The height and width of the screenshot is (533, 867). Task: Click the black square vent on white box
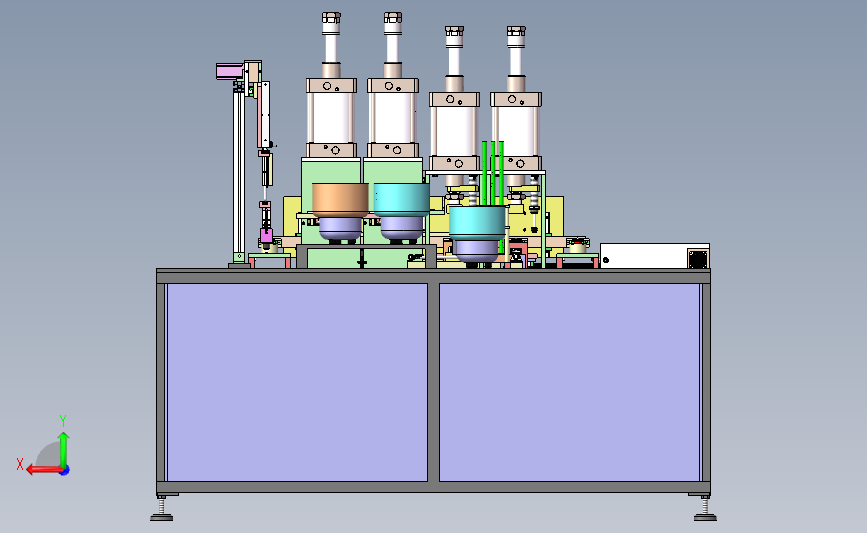tap(698, 258)
